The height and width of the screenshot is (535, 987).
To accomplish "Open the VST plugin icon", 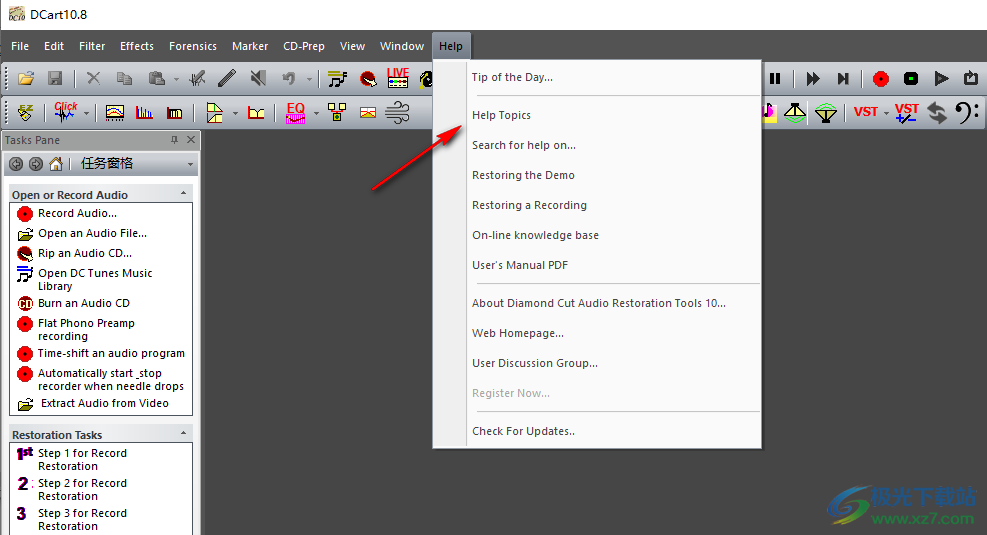I will (866, 112).
